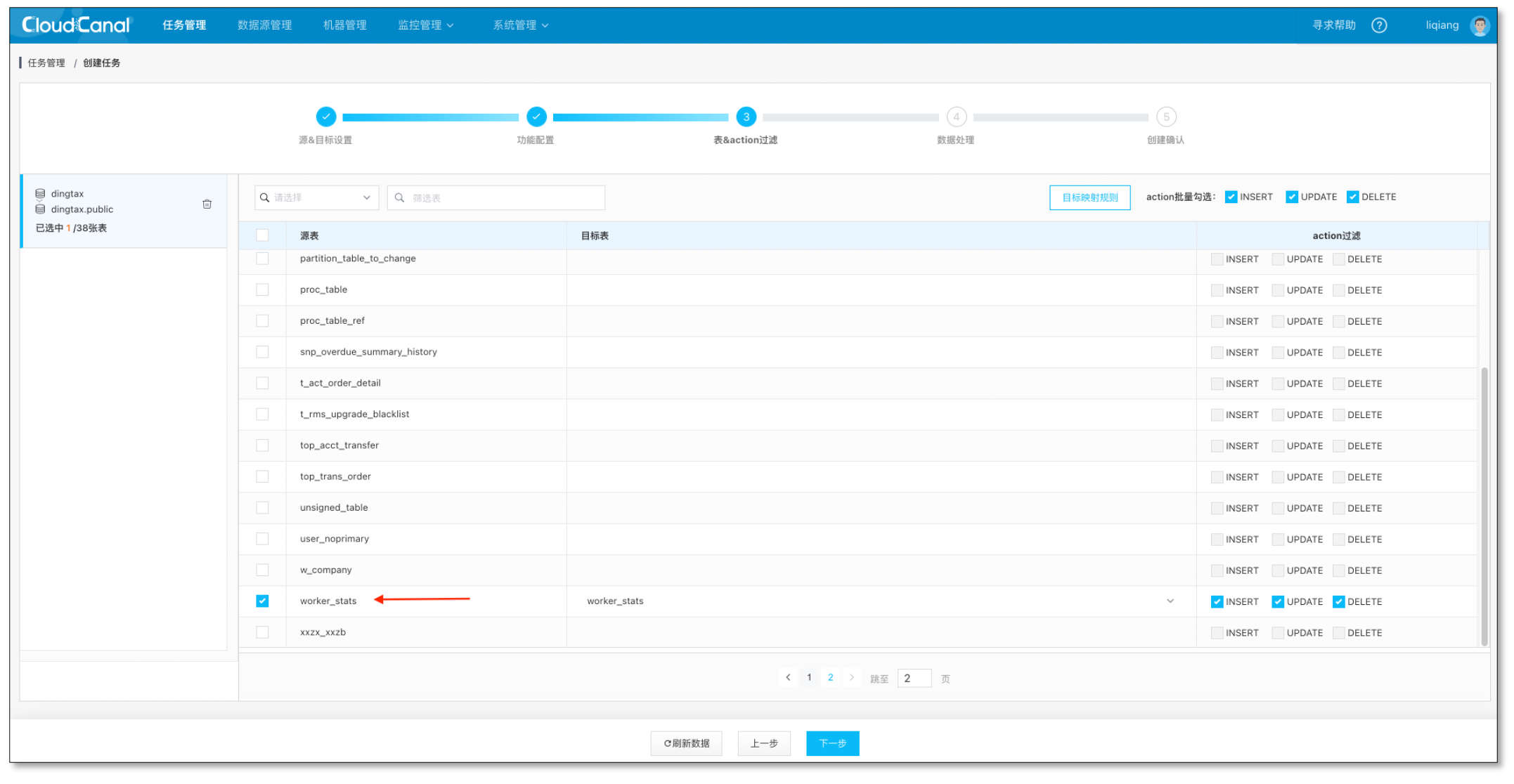Uncheck the worker_stats table checkbox
Image resolution: width=1514 pixels, height=784 pixels.
pos(262,601)
